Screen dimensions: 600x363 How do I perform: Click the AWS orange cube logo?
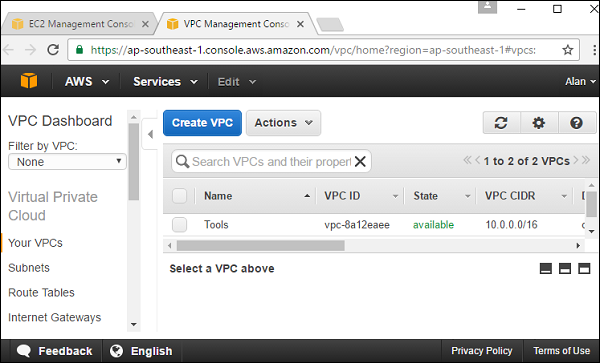(x=29, y=81)
